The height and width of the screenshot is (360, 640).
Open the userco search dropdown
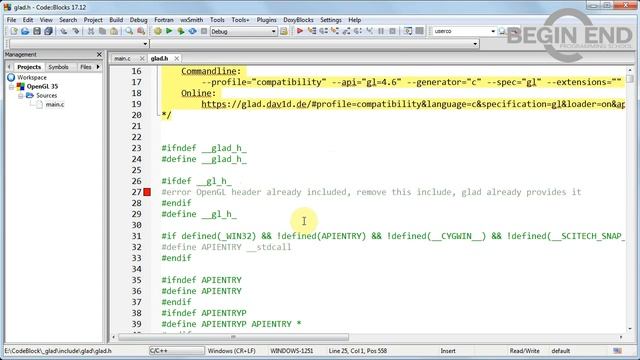pos(493,31)
